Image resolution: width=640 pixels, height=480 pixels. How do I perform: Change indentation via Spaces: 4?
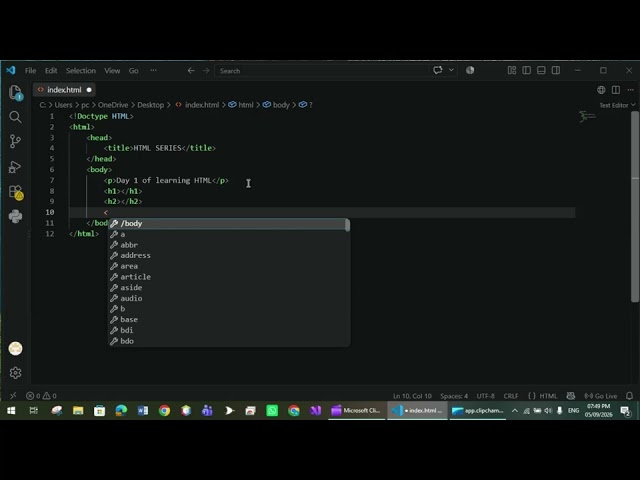(x=454, y=396)
